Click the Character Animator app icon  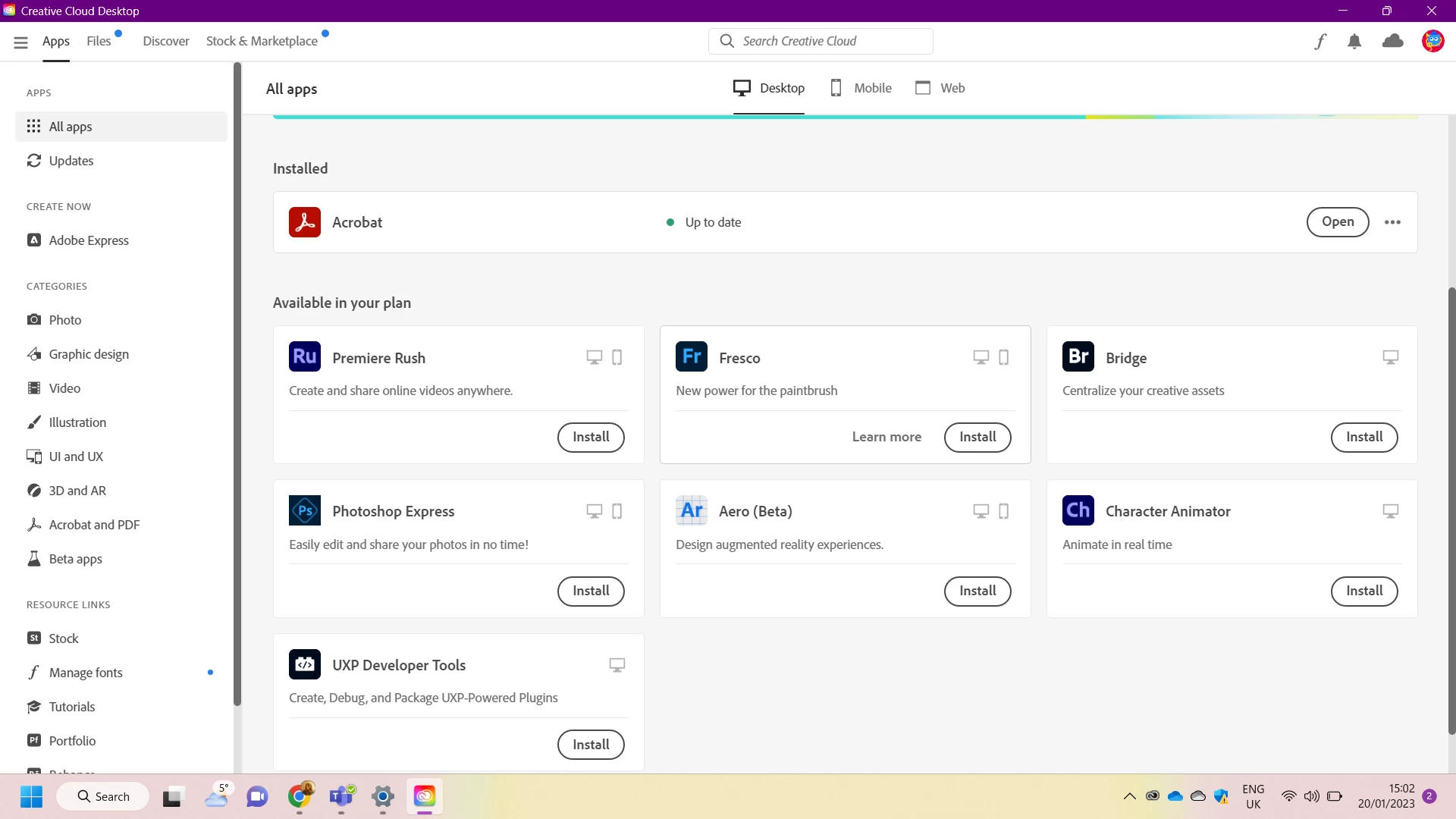pyautogui.click(x=1078, y=510)
